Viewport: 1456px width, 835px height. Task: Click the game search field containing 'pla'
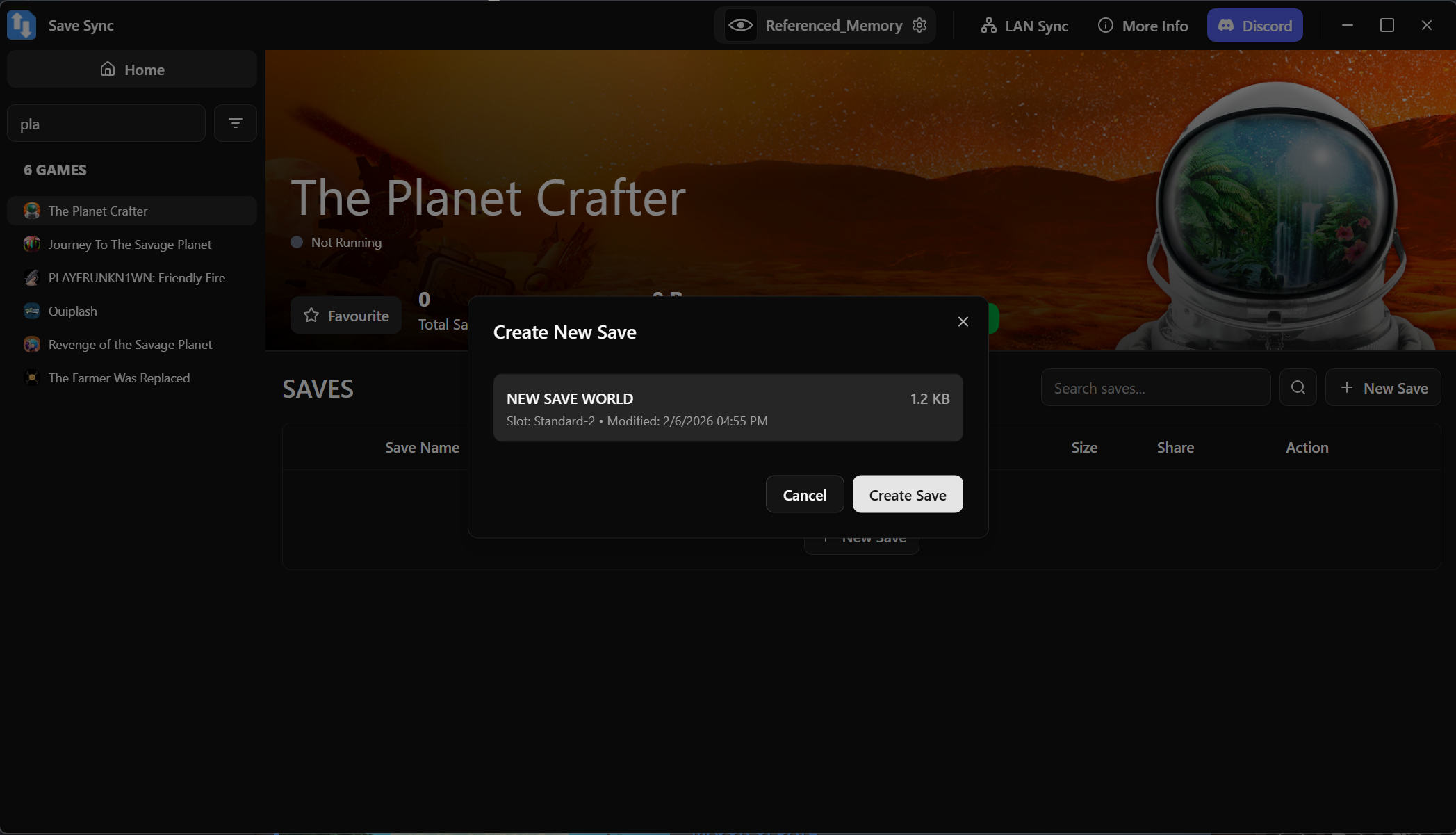106,124
